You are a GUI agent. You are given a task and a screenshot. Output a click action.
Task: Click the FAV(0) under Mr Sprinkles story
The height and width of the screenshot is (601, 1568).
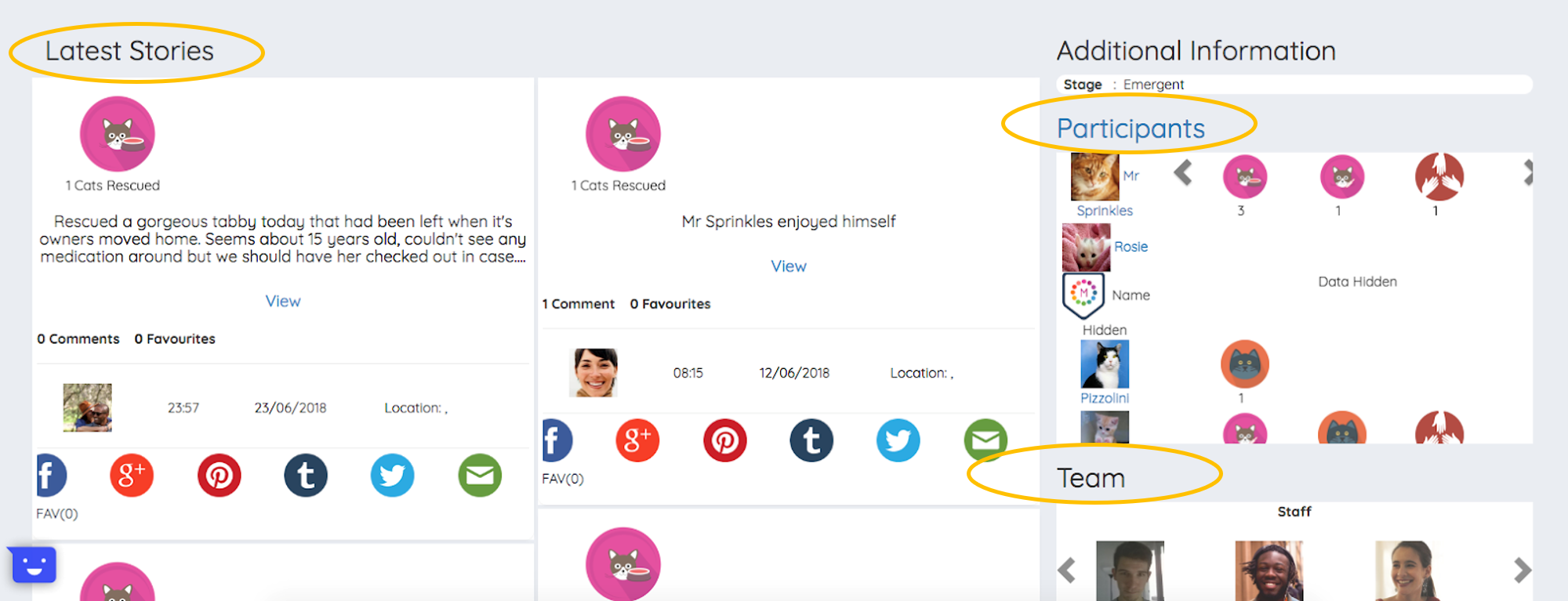[x=563, y=479]
